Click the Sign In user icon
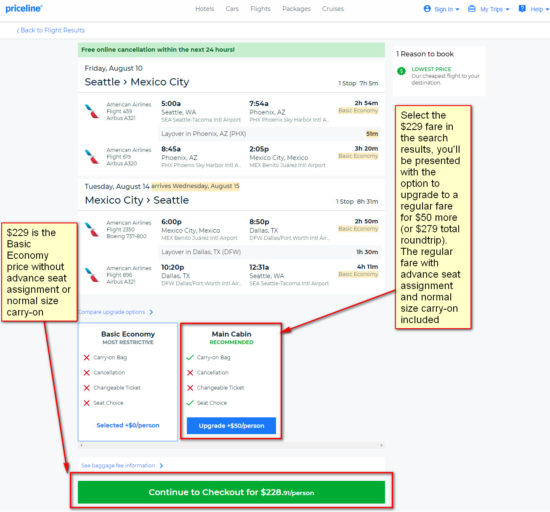 point(427,9)
